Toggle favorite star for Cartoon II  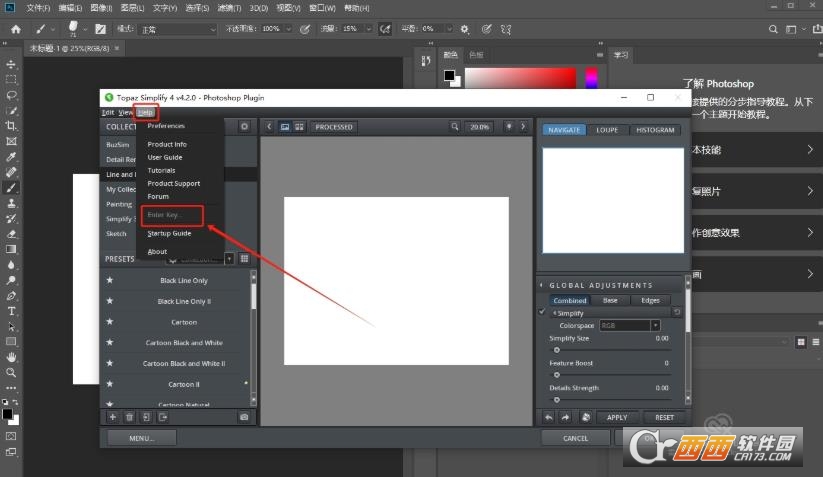click(110, 384)
